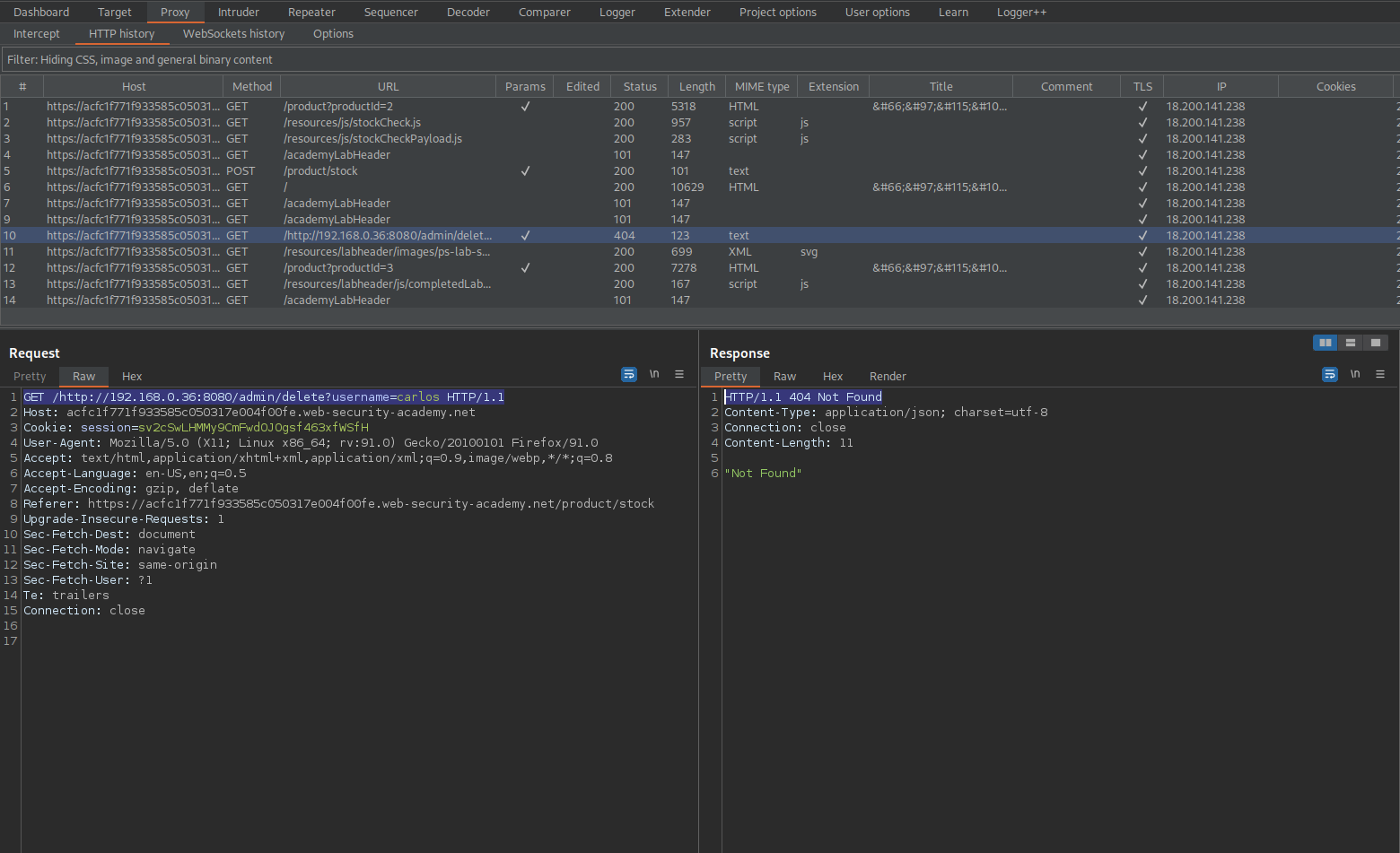Image resolution: width=1400 pixels, height=853 pixels.
Task: Click "Not Found" response body text
Action: (x=763, y=473)
